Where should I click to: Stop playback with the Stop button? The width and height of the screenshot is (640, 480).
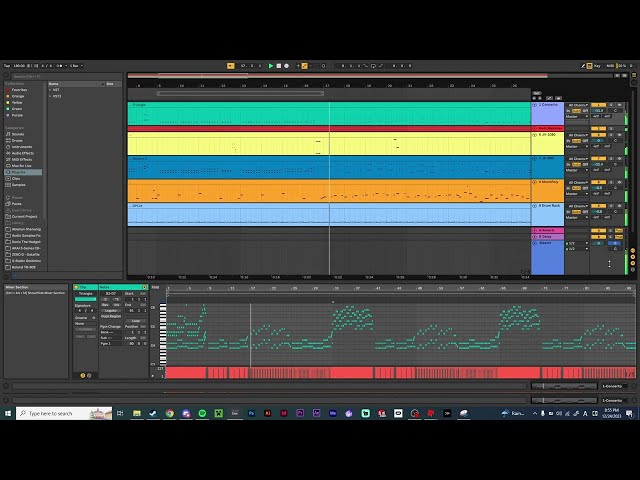tap(278, 66)
